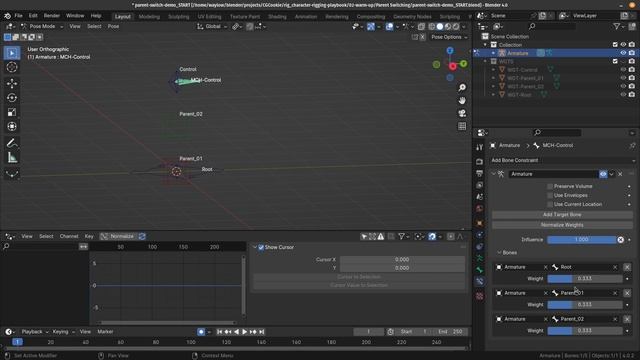
Task: Switch perspective/orthographic grid icon
Action: (462, 126)
